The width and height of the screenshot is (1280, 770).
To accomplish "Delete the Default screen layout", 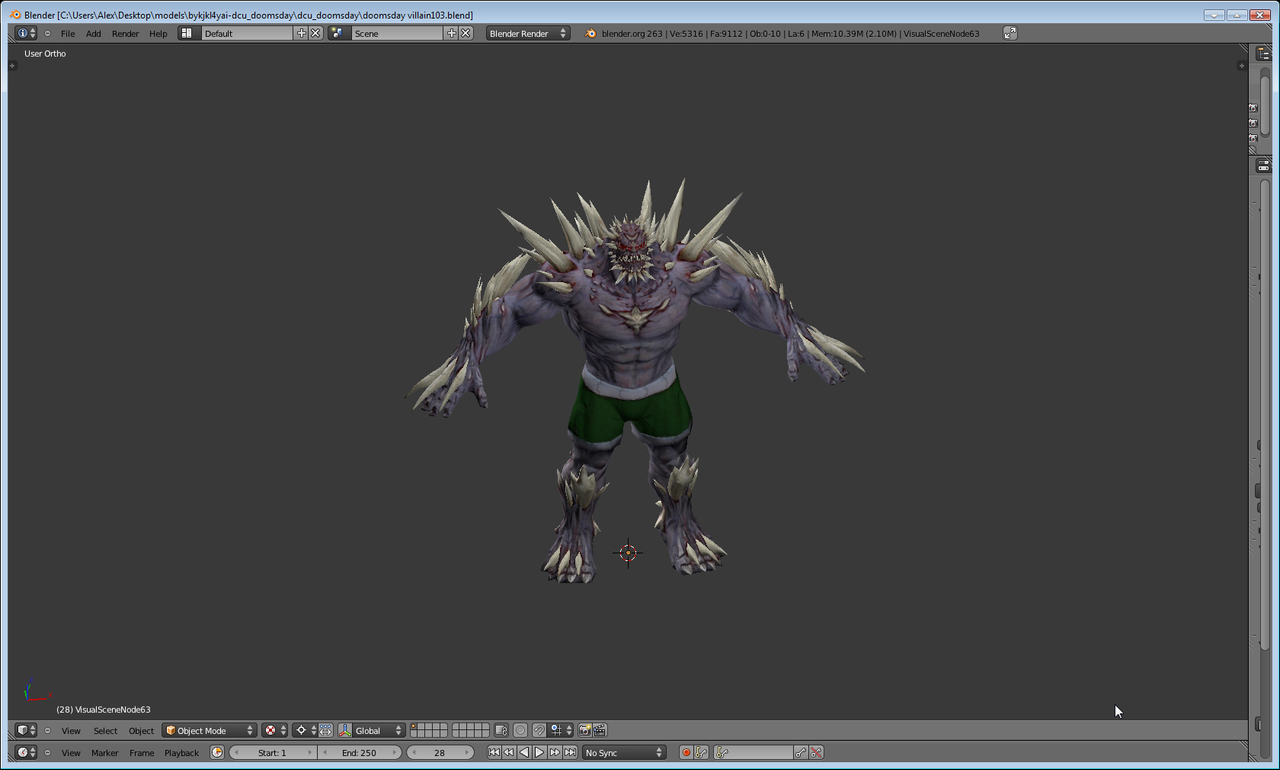I will [x=316, y=33].
